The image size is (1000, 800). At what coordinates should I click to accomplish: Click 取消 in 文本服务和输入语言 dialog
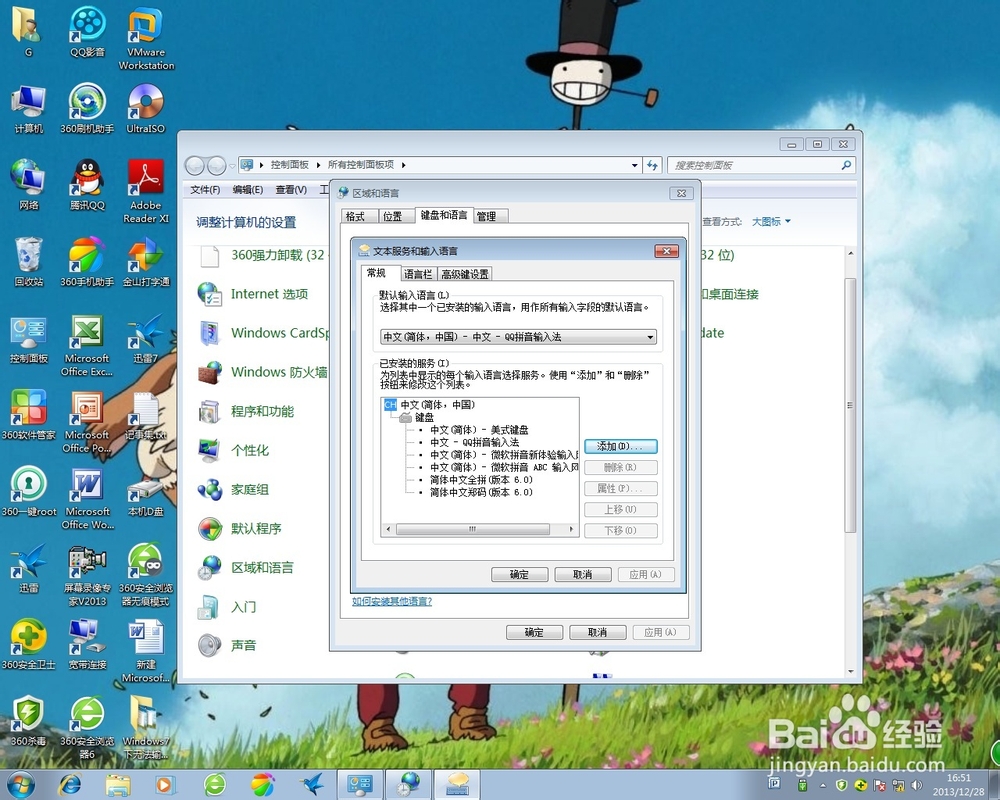[582, 574]
